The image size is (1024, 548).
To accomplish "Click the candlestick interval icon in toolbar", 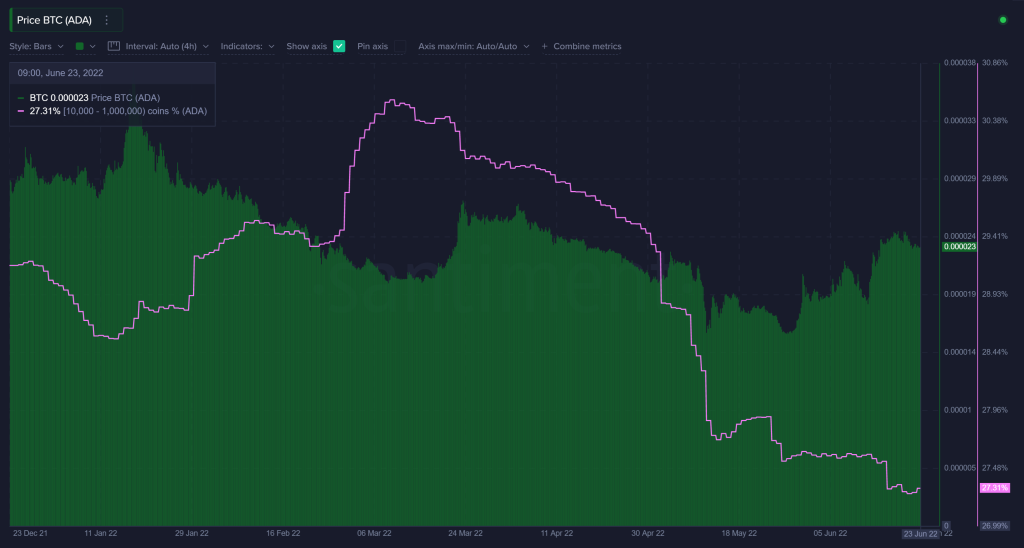I will point(114,46).
